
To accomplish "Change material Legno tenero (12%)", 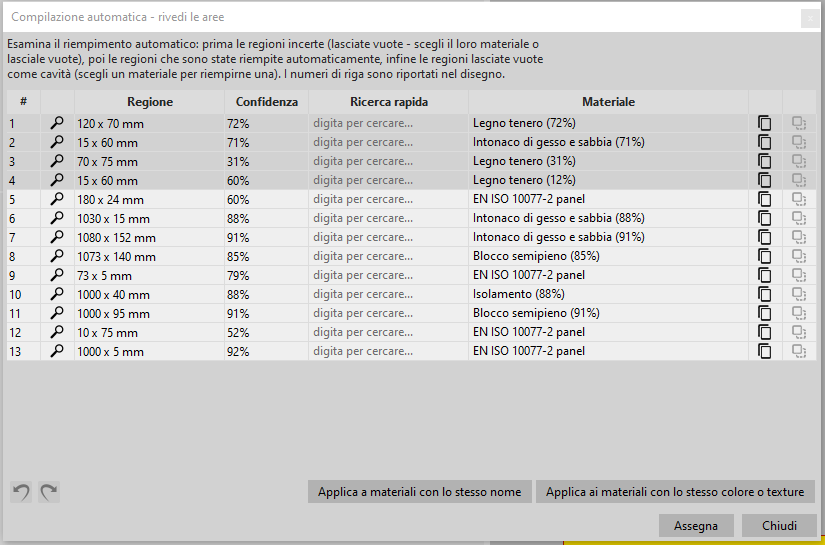I will click(608, 180).
